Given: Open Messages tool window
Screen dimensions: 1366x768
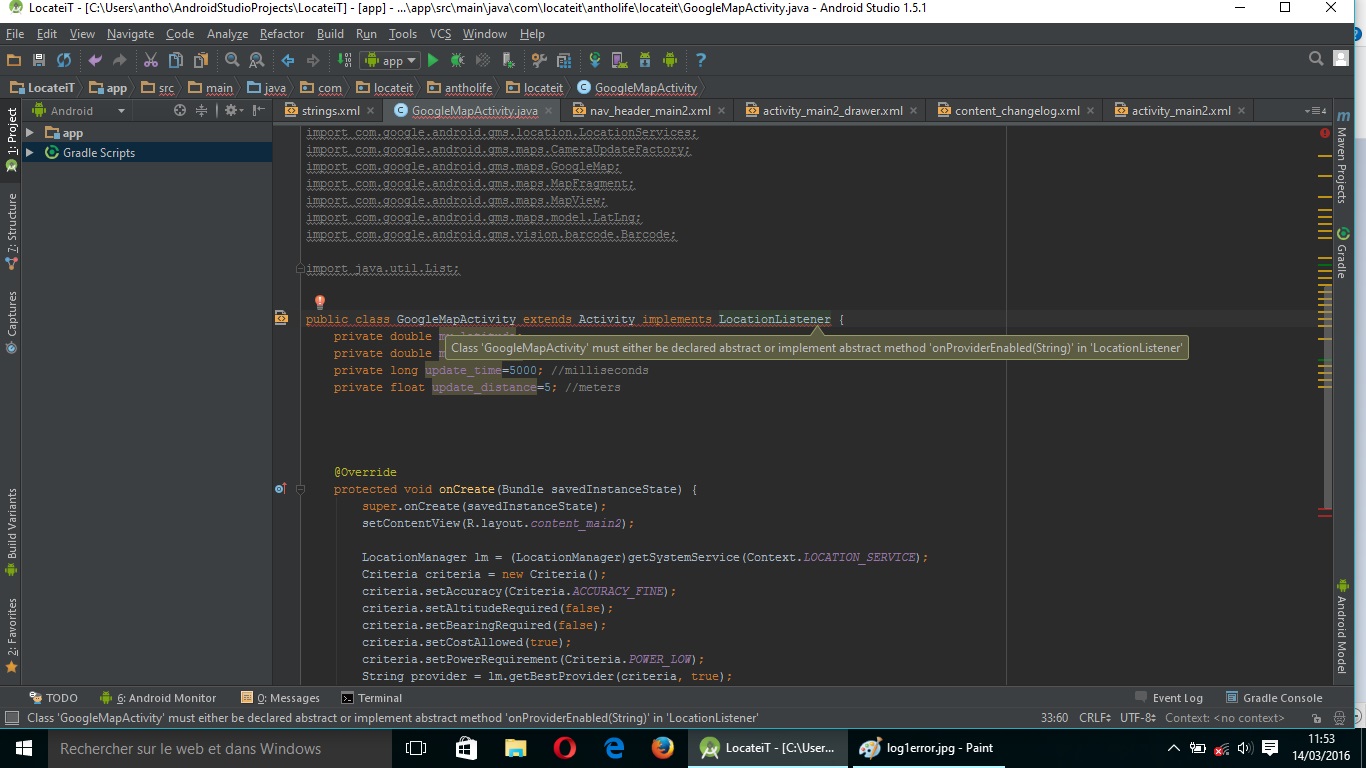Looking at the screenshot, I should point(280,698).
